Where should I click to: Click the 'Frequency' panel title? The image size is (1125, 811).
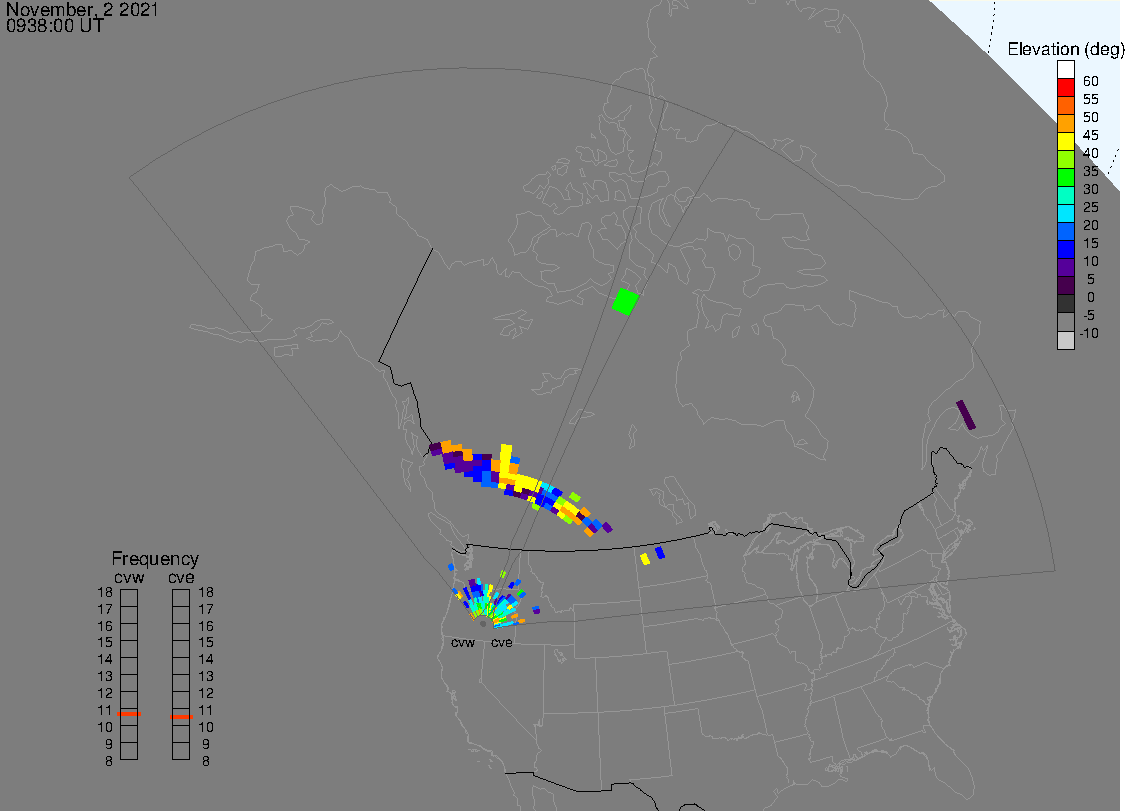click(x=155, y=558)
